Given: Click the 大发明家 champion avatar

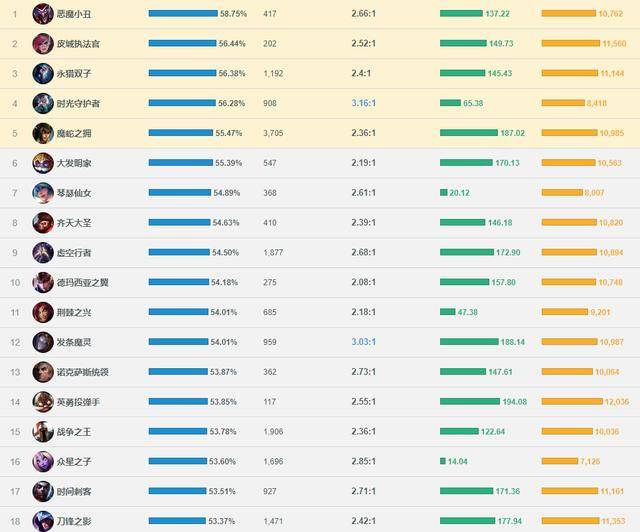Looking at the screenshot, I should pyautogui.click(x=43, y=163).
